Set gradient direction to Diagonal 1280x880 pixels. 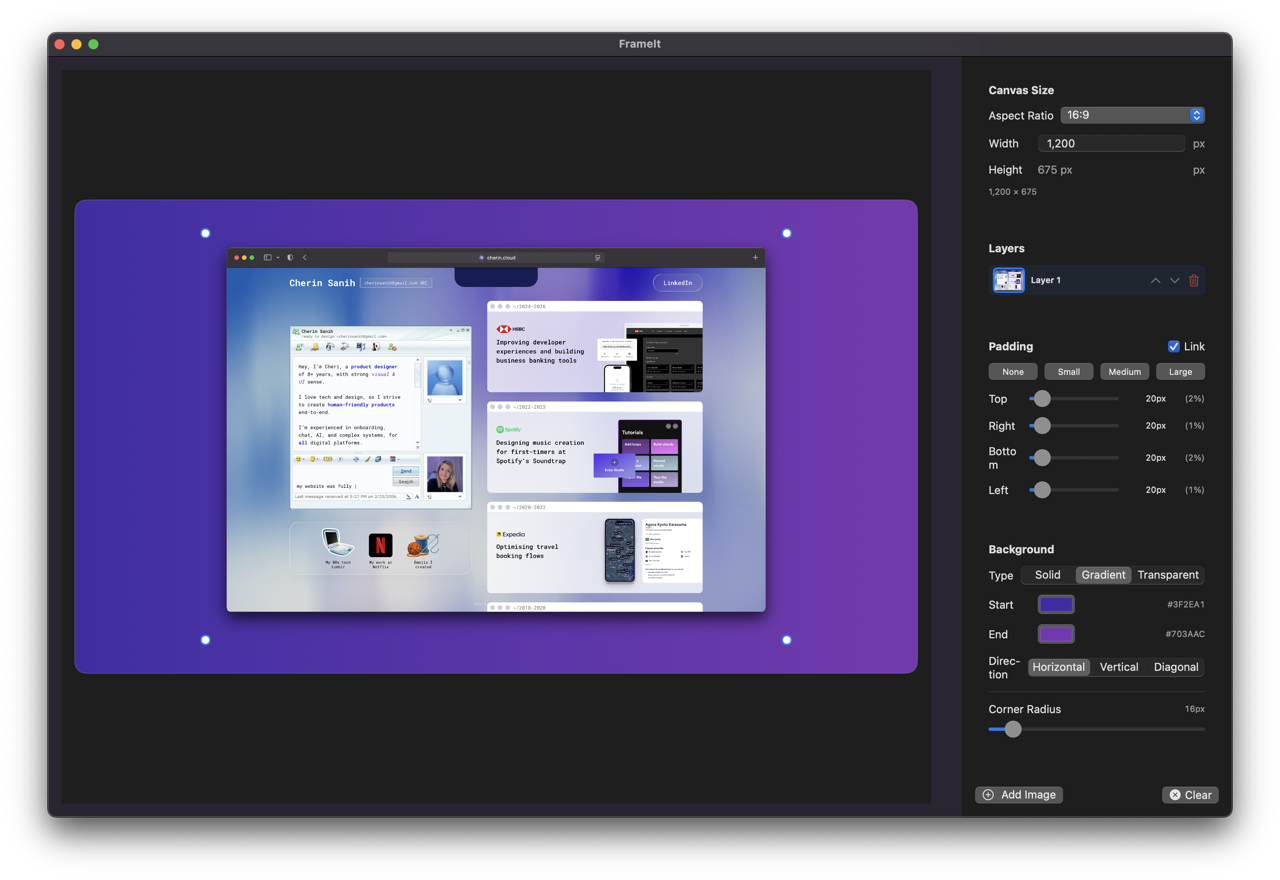click(1176, 667)
